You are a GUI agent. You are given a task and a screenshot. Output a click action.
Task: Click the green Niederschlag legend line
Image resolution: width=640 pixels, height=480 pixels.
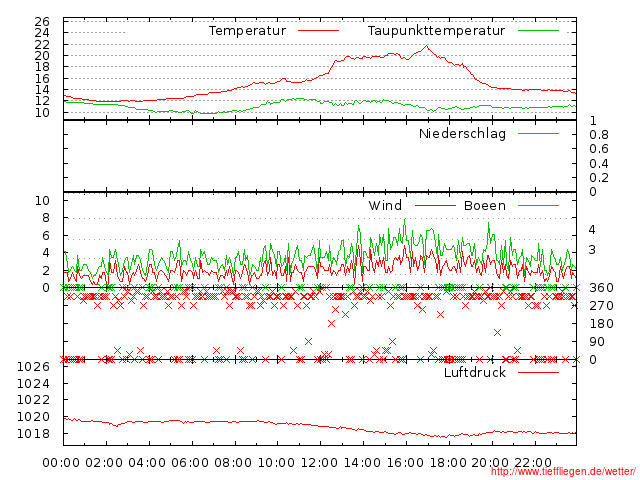538,133
